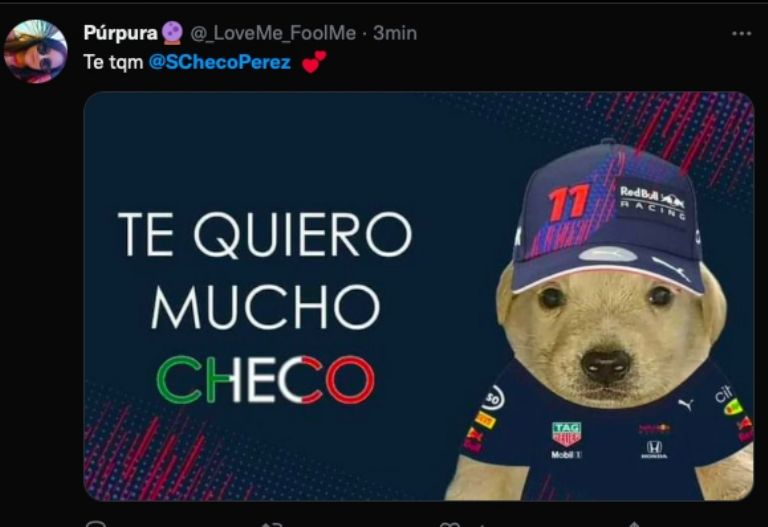The image size is (768, 527).
Task: Click the reply icon below the tweet
Action: (96, 524)
